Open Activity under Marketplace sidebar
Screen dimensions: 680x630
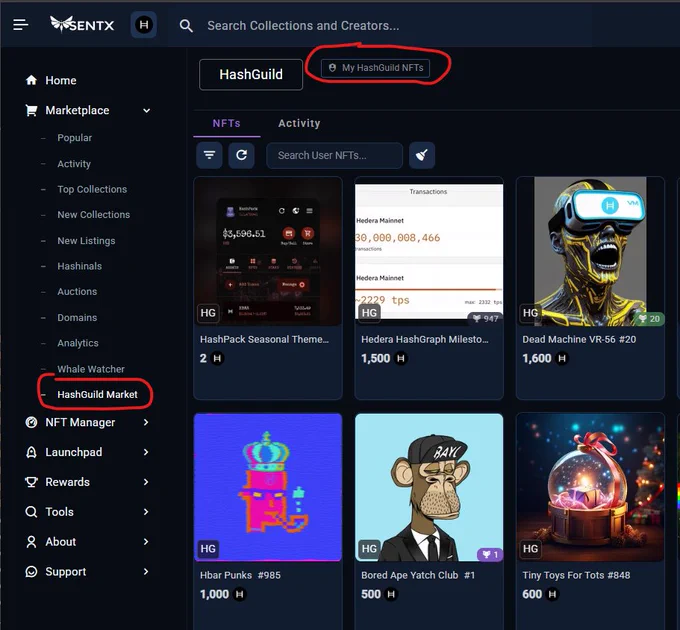click(x=74, y=164)
